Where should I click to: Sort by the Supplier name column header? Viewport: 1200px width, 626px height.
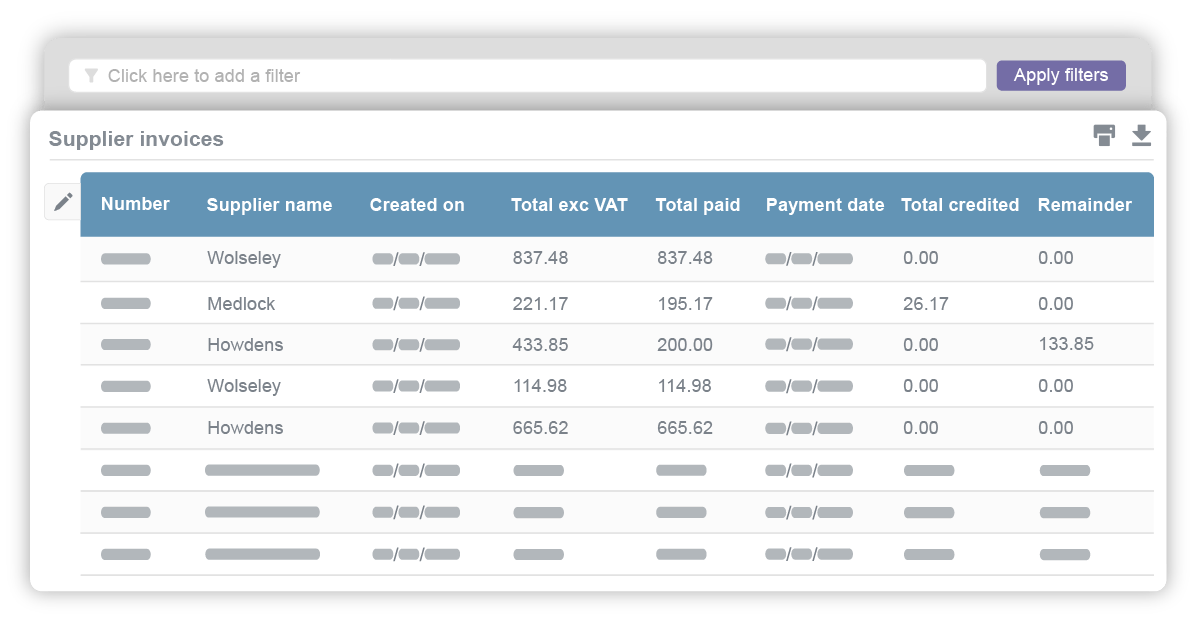click(269, 204)
